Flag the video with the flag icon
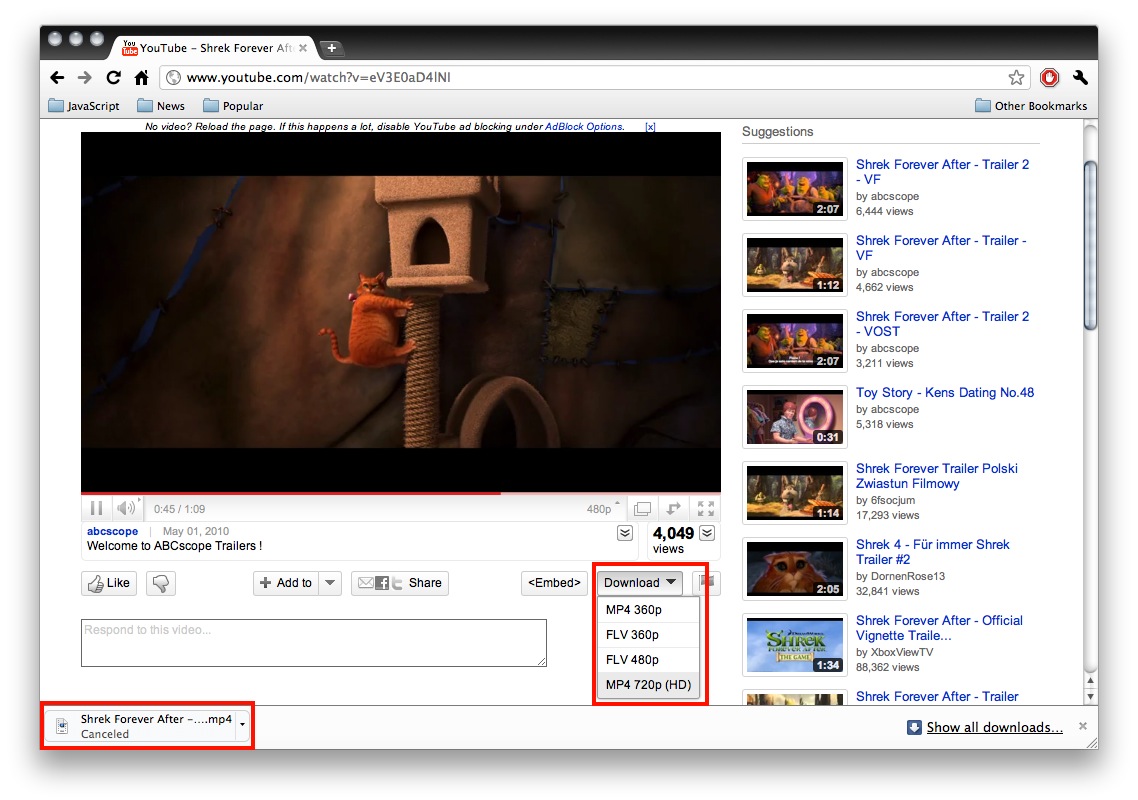1138x800 pixels. point(706,583)
